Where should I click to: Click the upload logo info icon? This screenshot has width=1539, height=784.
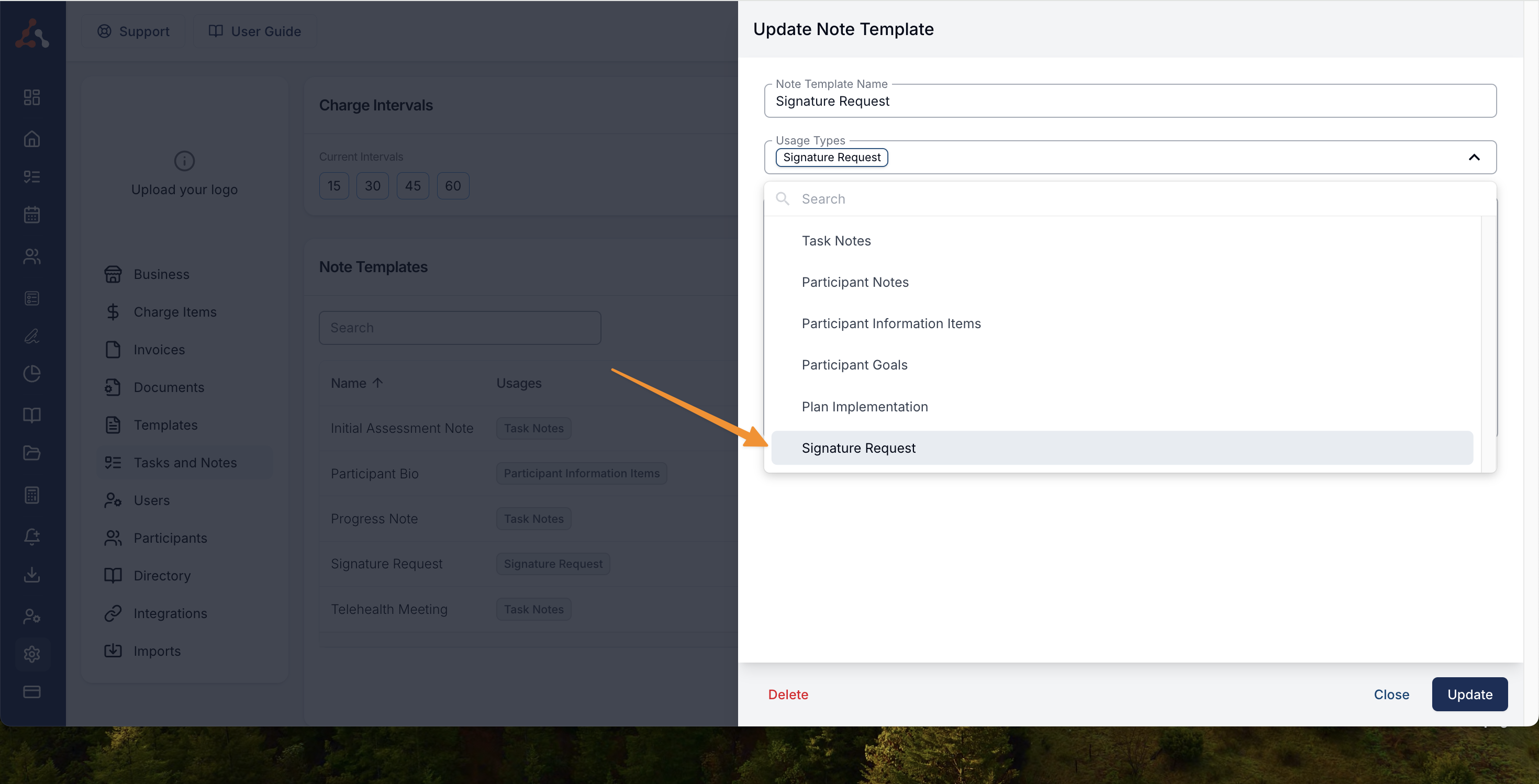pyautogui.click(x=184, y=161)
